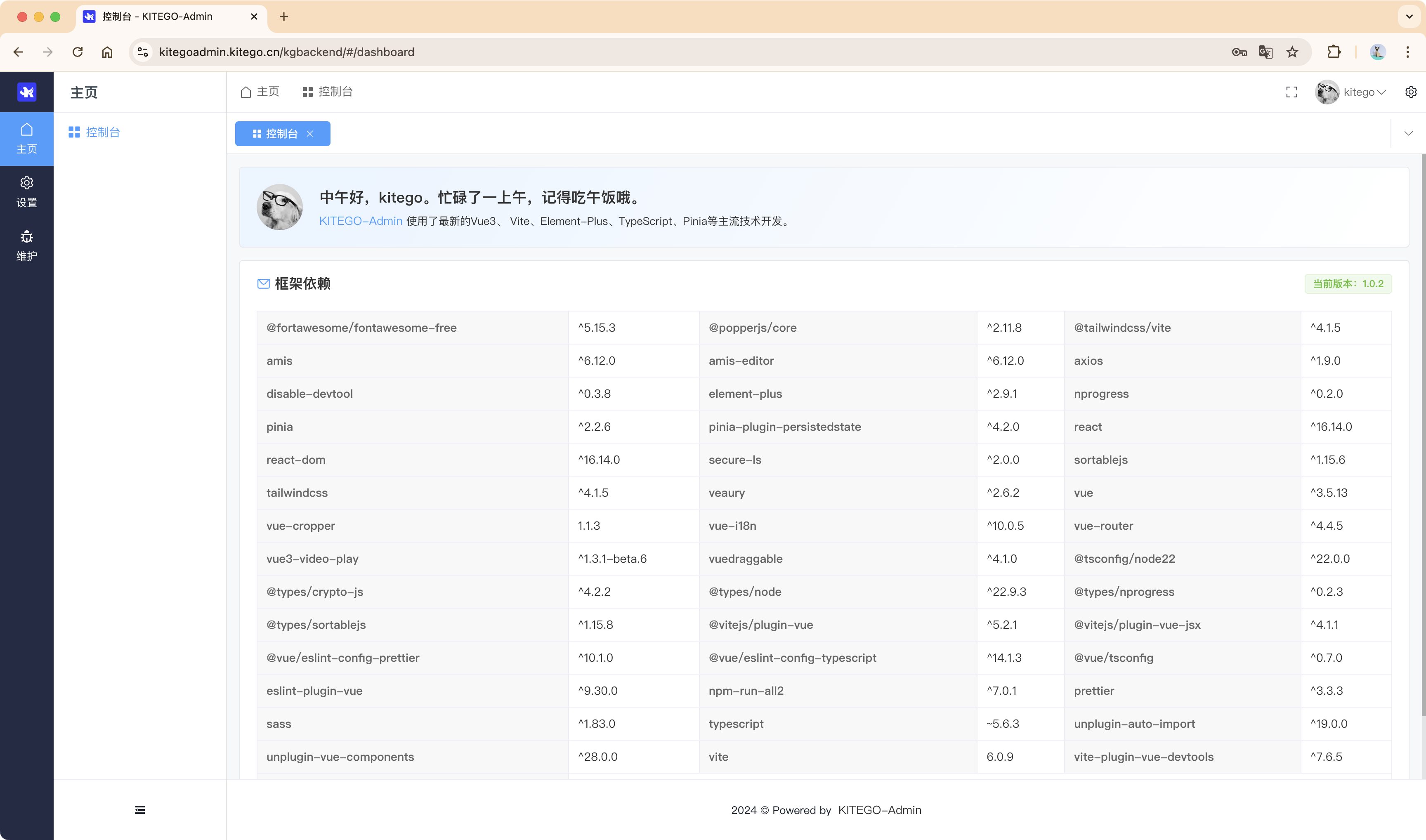Expand the tab options chevron
Viewport: 1426px width, 840px height.
point(1408,134)
